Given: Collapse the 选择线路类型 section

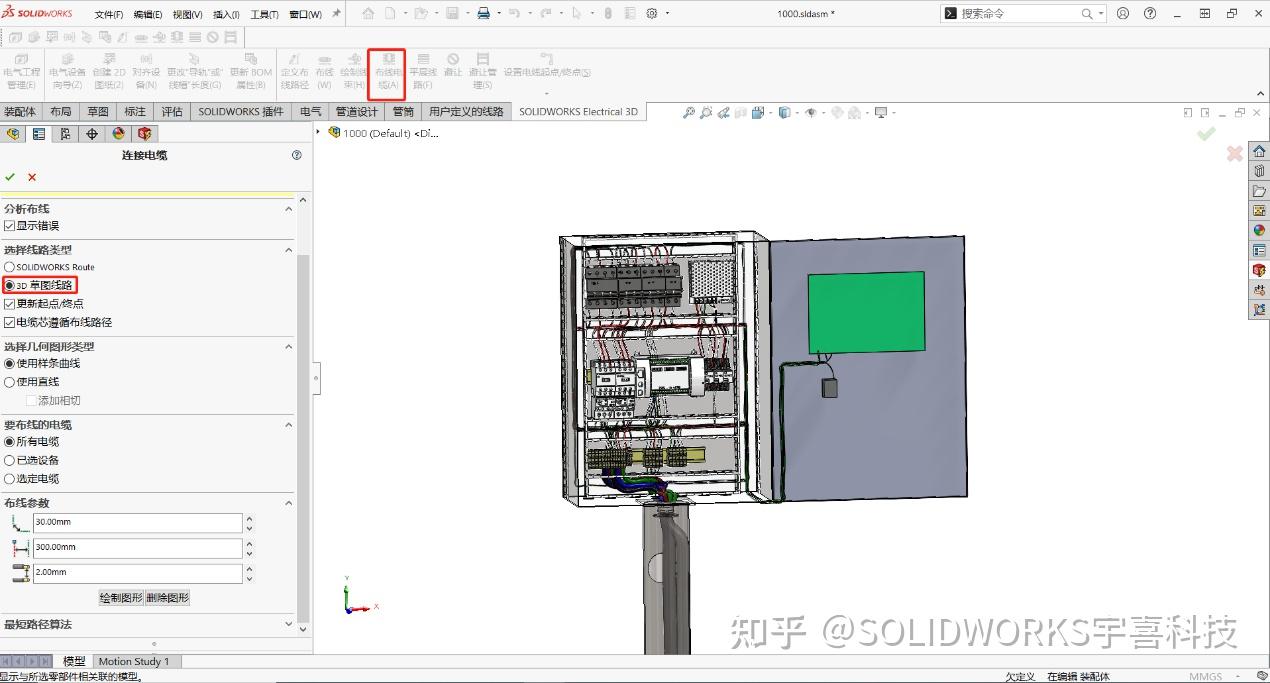Looking at the screenshot, I should (289, 249).
